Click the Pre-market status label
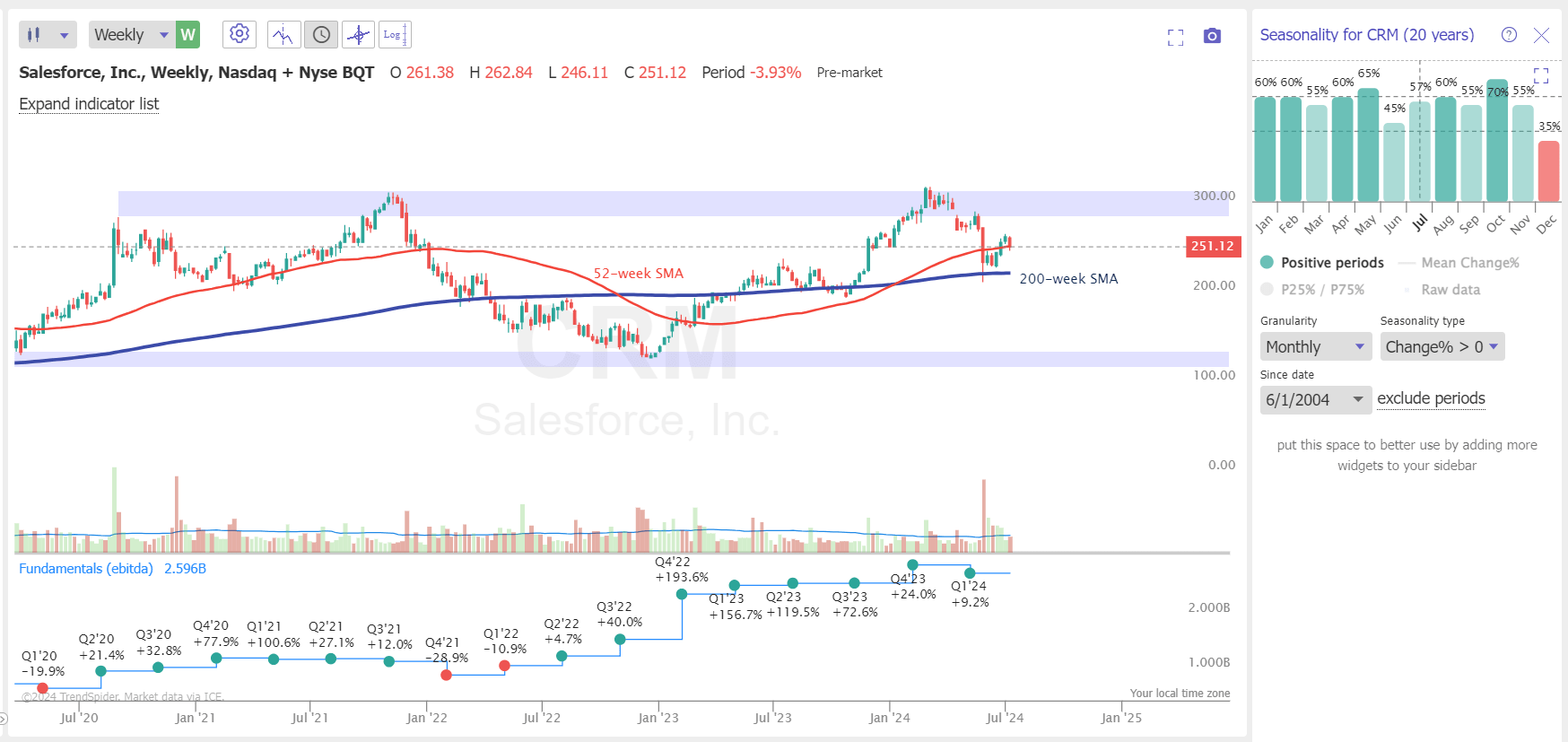 (x=849, y=73)
